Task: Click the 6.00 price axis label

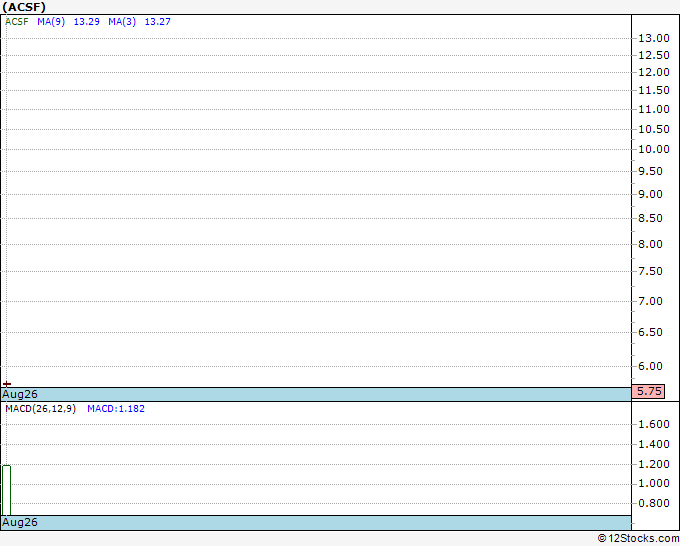Action: (651, 366)
